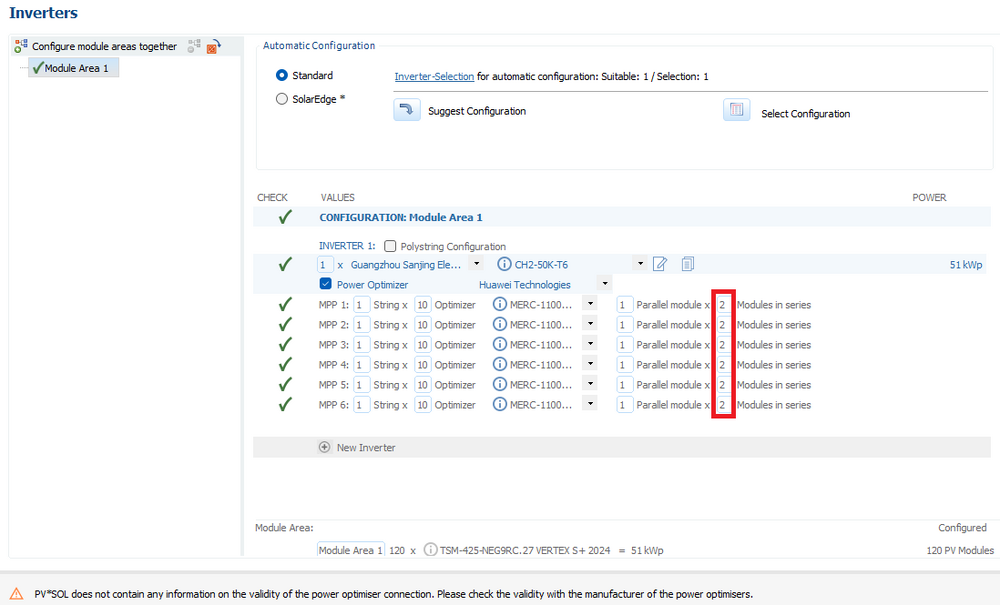The image size is (1000, 605).
Task: Select the SolarEdge radio button
Action: click(x=281, y=99)
